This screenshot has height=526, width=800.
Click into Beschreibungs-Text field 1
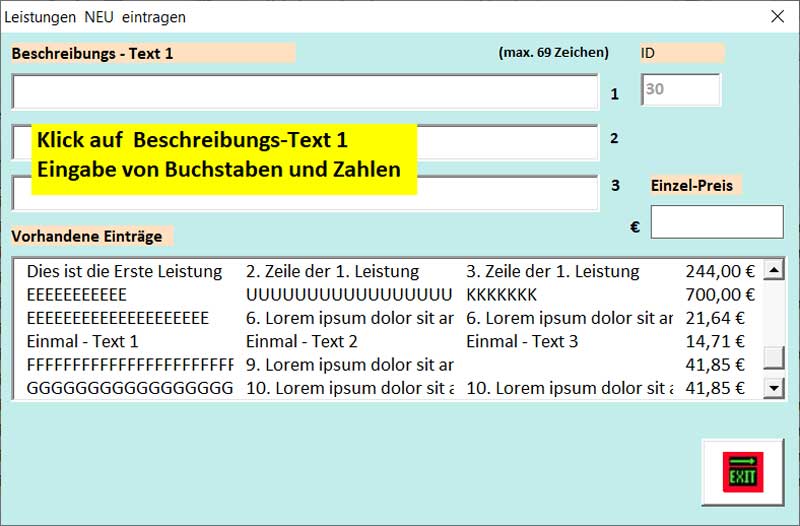(x=305, y=92)
